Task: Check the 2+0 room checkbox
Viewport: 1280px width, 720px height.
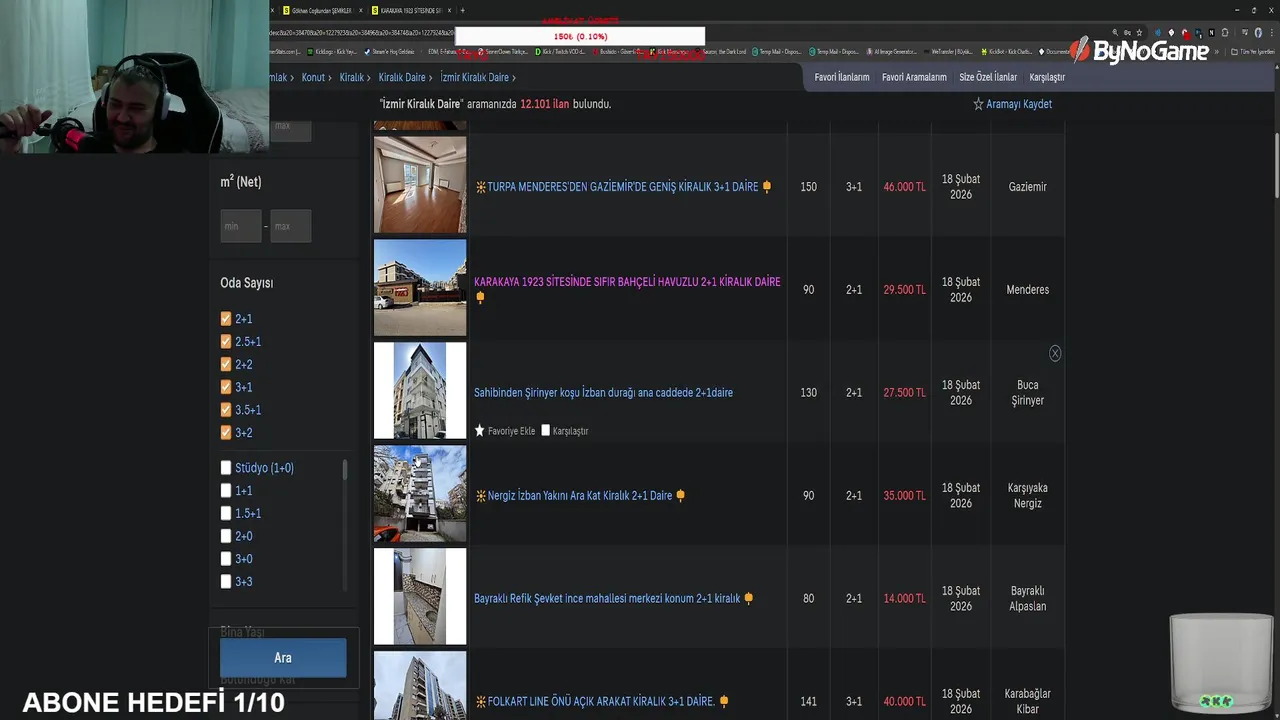Action: (x=226, y=536)
